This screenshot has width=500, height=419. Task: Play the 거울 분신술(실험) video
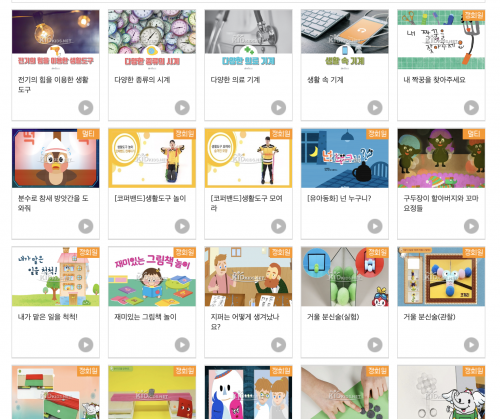click(375, 345)
